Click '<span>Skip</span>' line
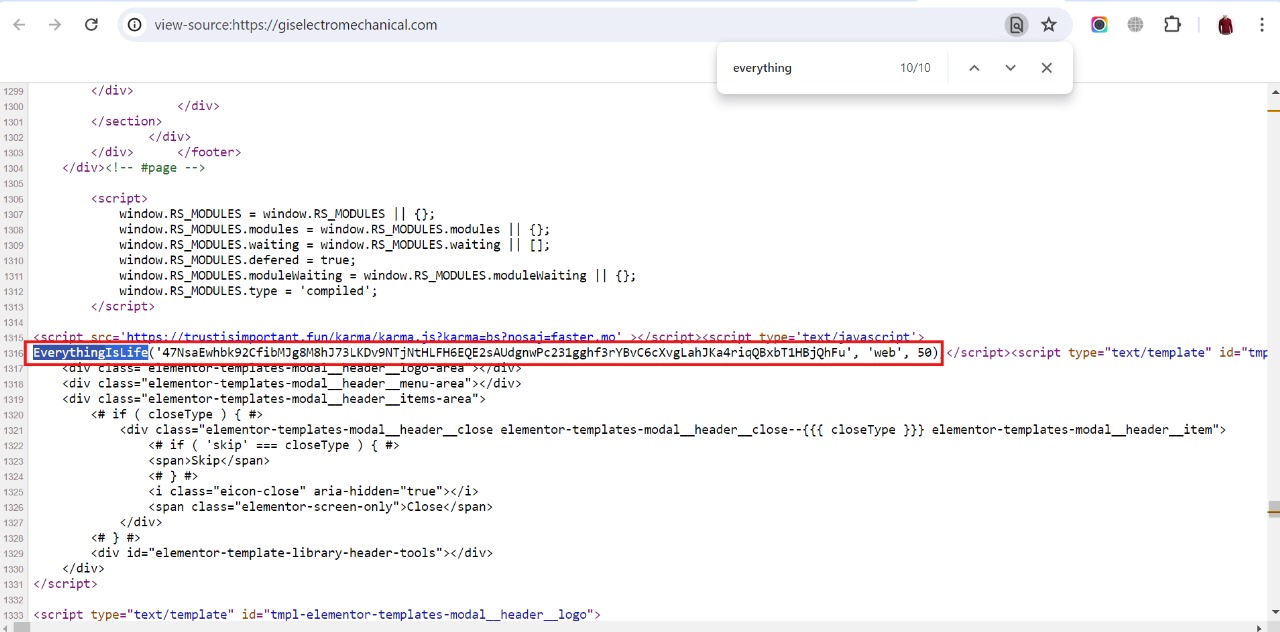Screen dimensions: 1280x632 [x=209, y=460]
